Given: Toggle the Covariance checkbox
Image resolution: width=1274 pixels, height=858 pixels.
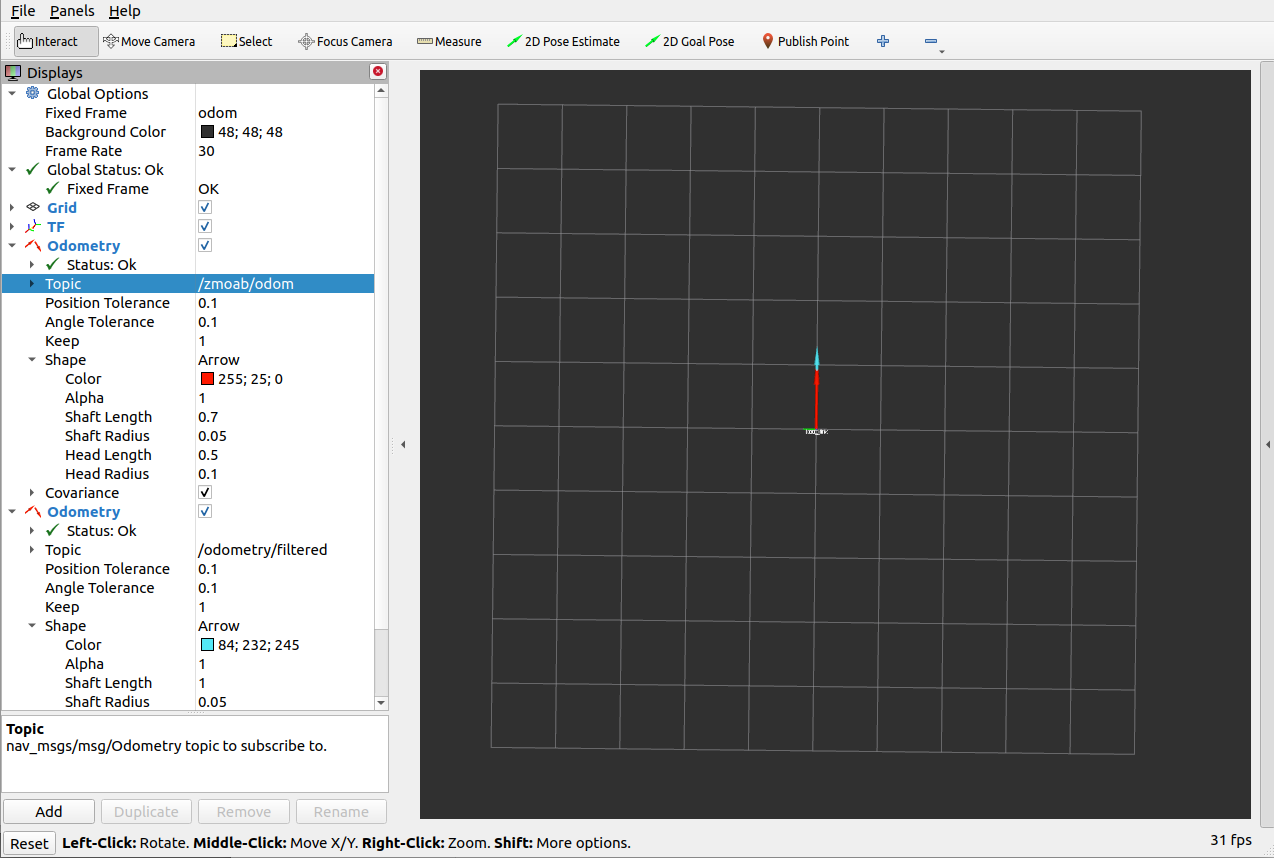Looking at the screenshot, I should [205, 492].
